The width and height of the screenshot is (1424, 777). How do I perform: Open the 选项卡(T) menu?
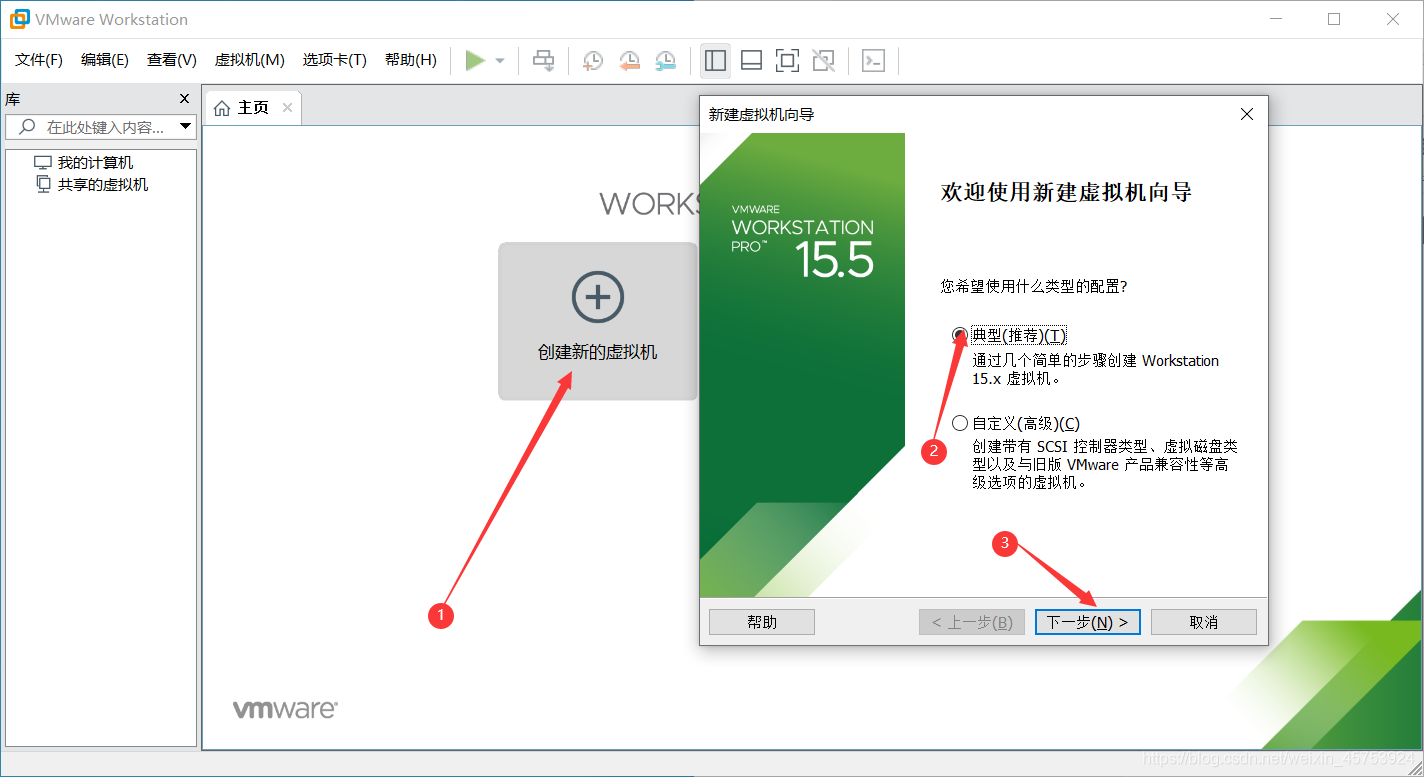tap(335, 60)
